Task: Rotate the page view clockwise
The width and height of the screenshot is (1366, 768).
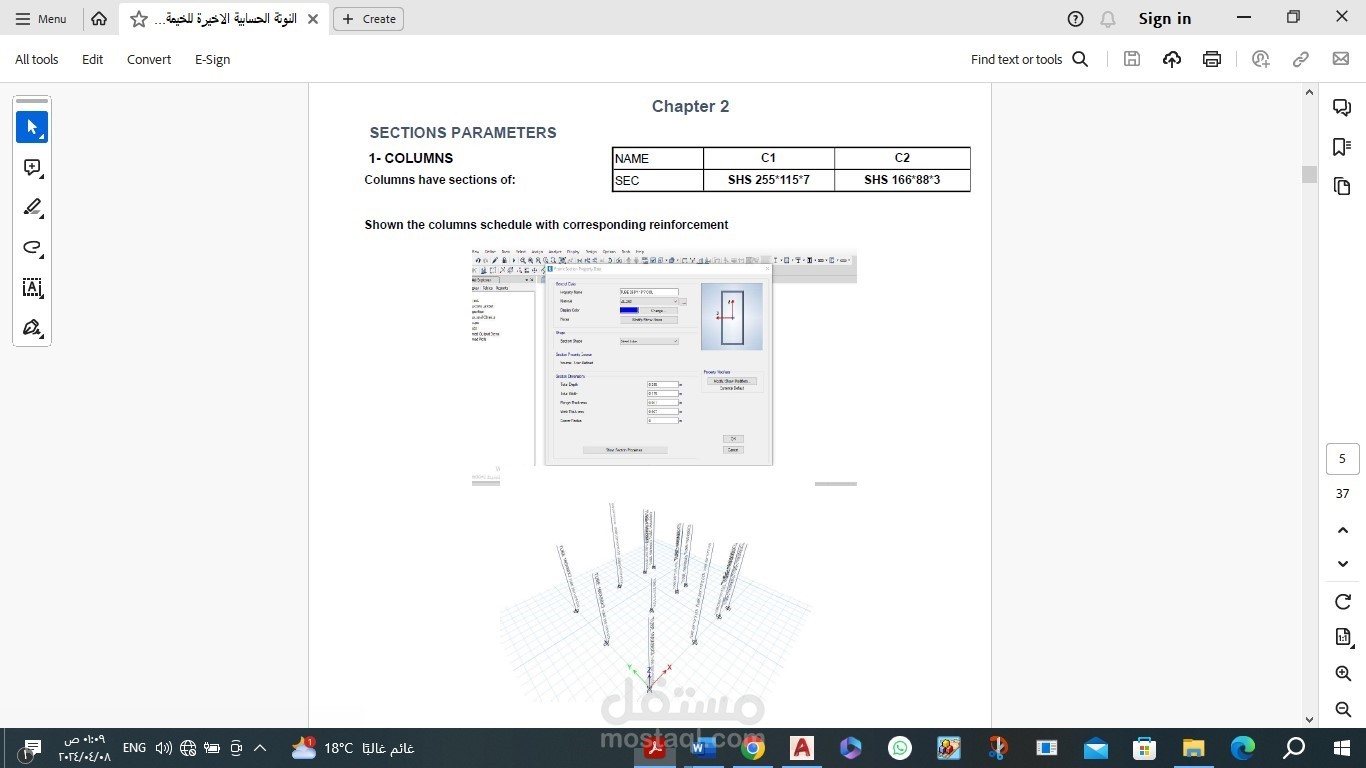Action: (1343, 602)
